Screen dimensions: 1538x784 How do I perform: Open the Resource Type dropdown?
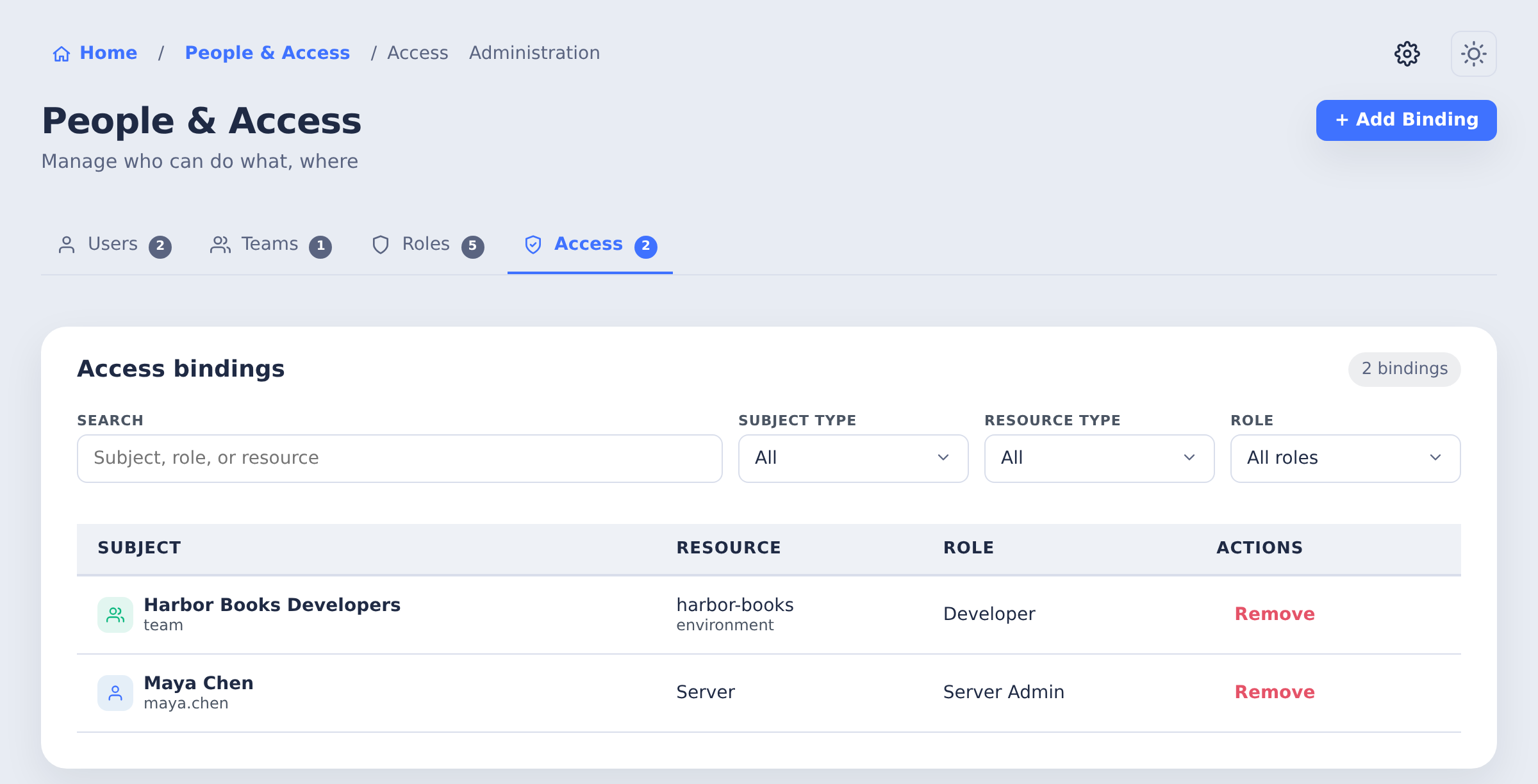click(1100, 459)
